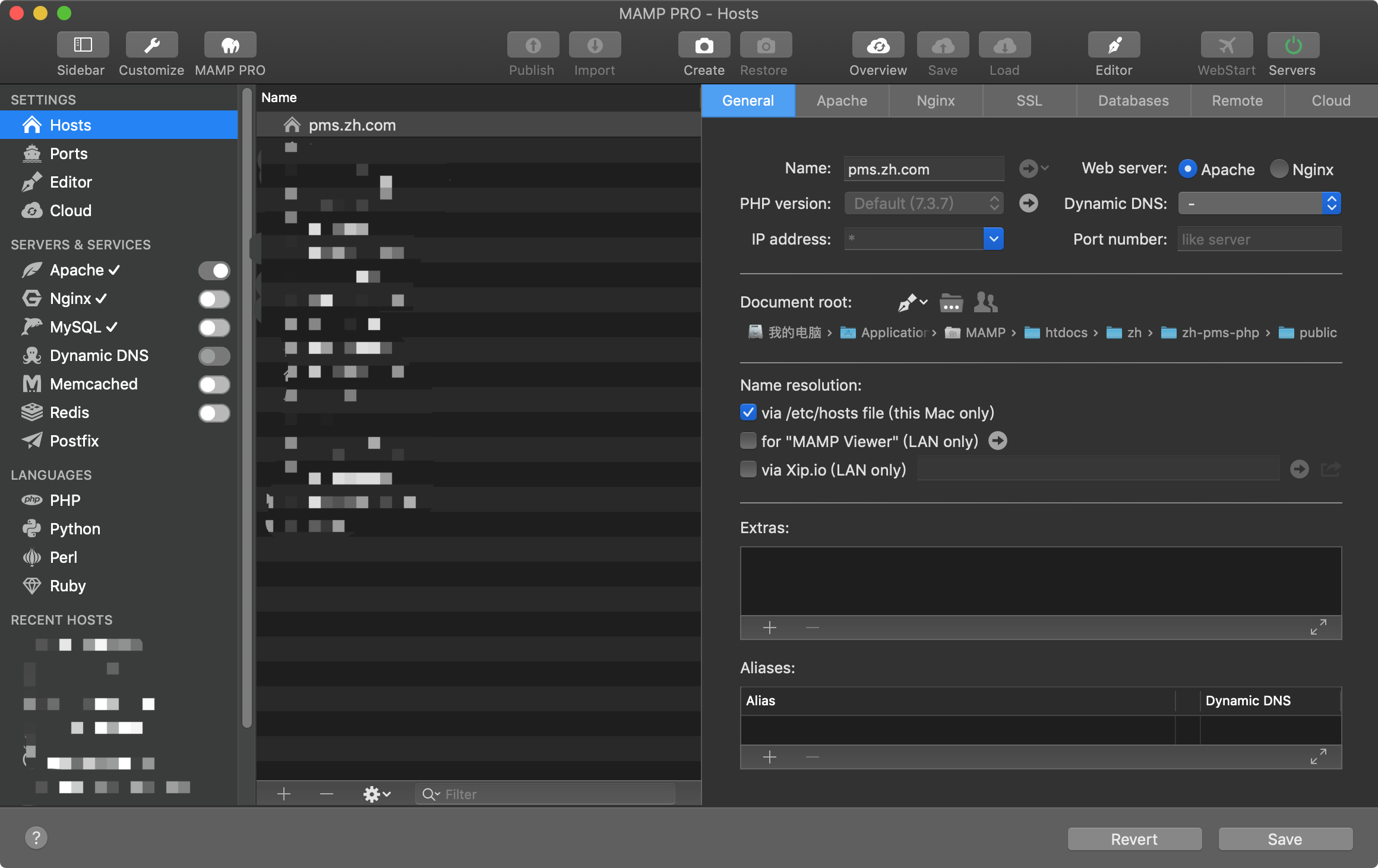Enable the Redis service switch
The height and width of the screenshot is (868, 1378).
pyautogui.click(x=214, y=413)
